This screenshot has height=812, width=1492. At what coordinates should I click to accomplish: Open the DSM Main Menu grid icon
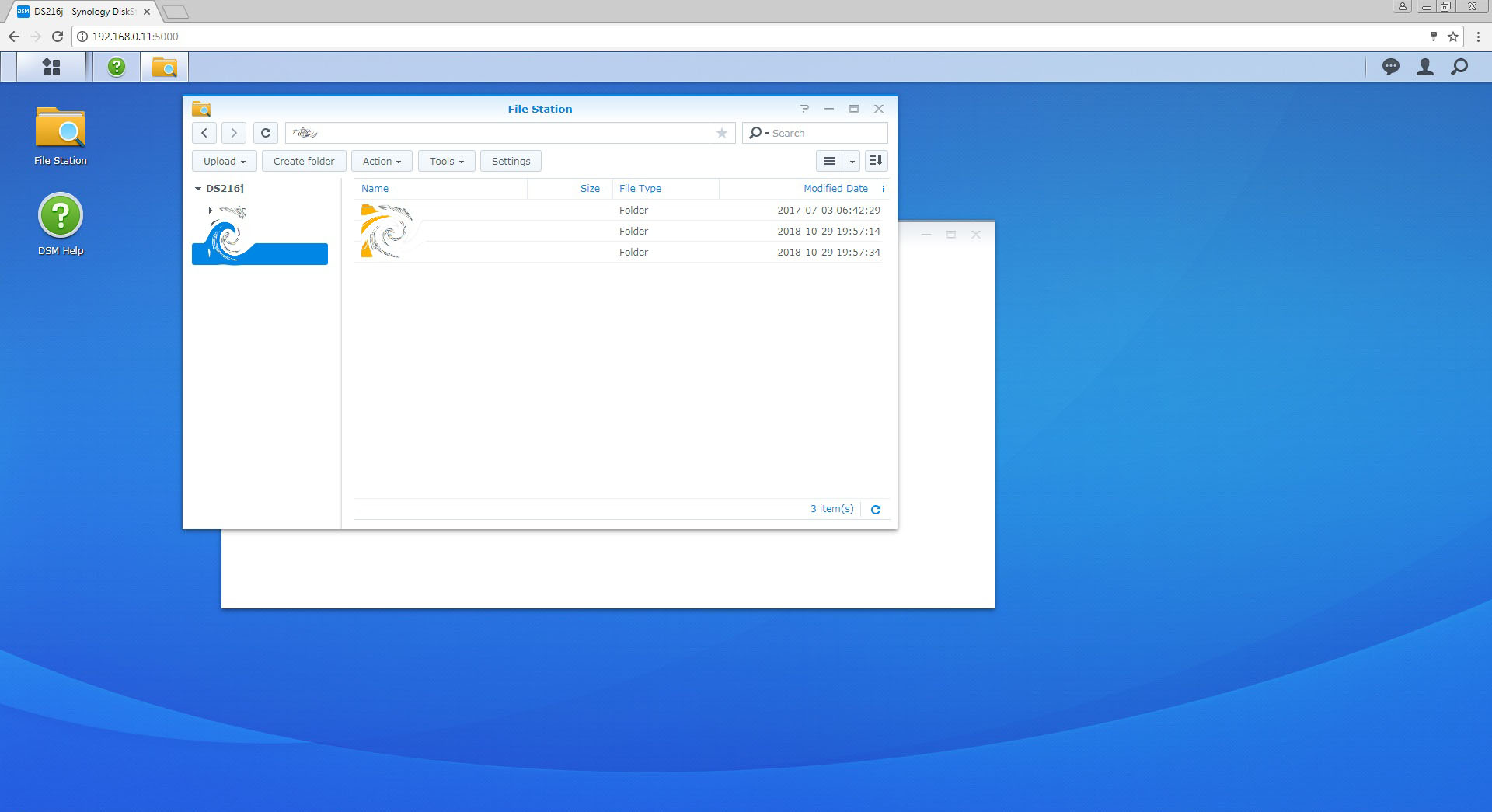pyautogui.click(x=51, y=67)
